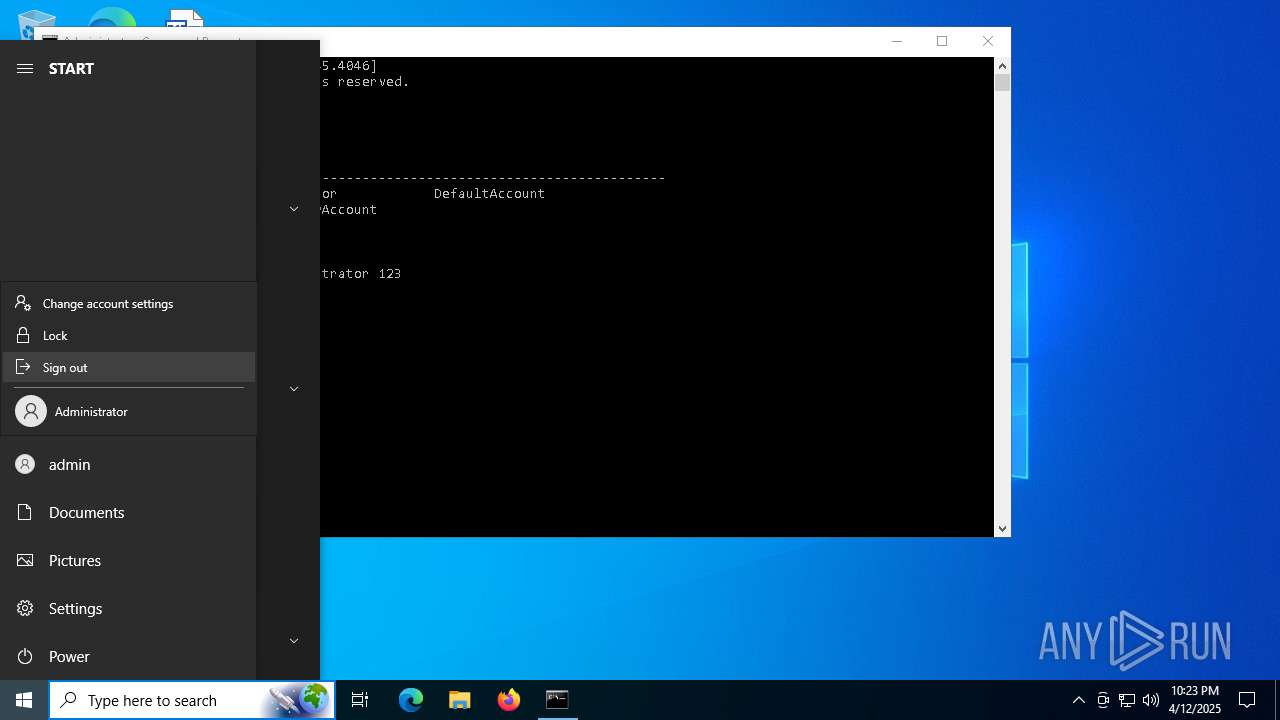Click the search magnifier icon in taskbar
This screenshot has width=1280, height=720.
click(x=68, y=700)
